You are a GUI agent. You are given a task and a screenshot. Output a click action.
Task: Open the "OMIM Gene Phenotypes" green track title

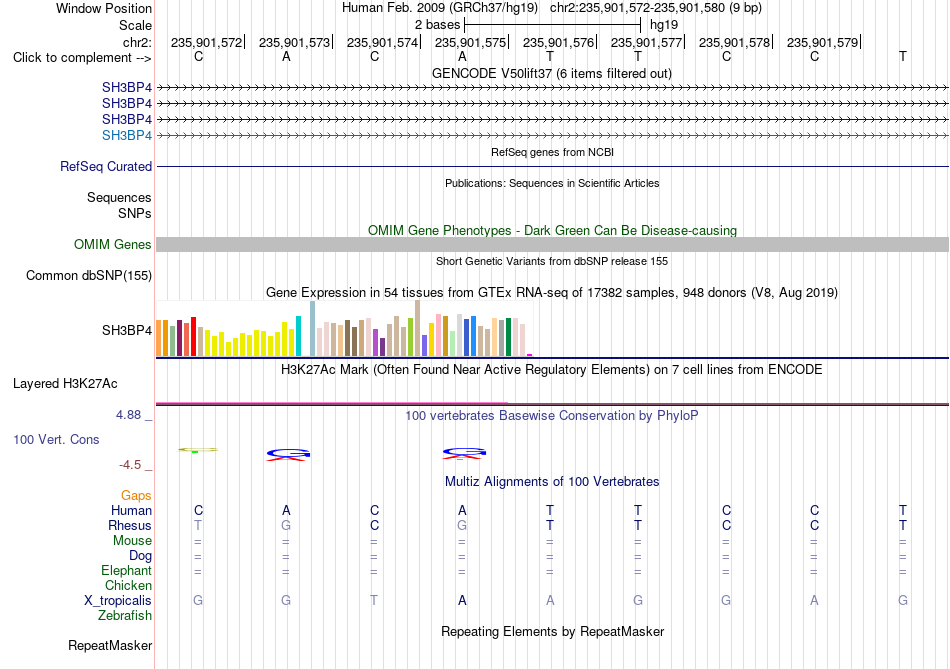click(552, 230)
